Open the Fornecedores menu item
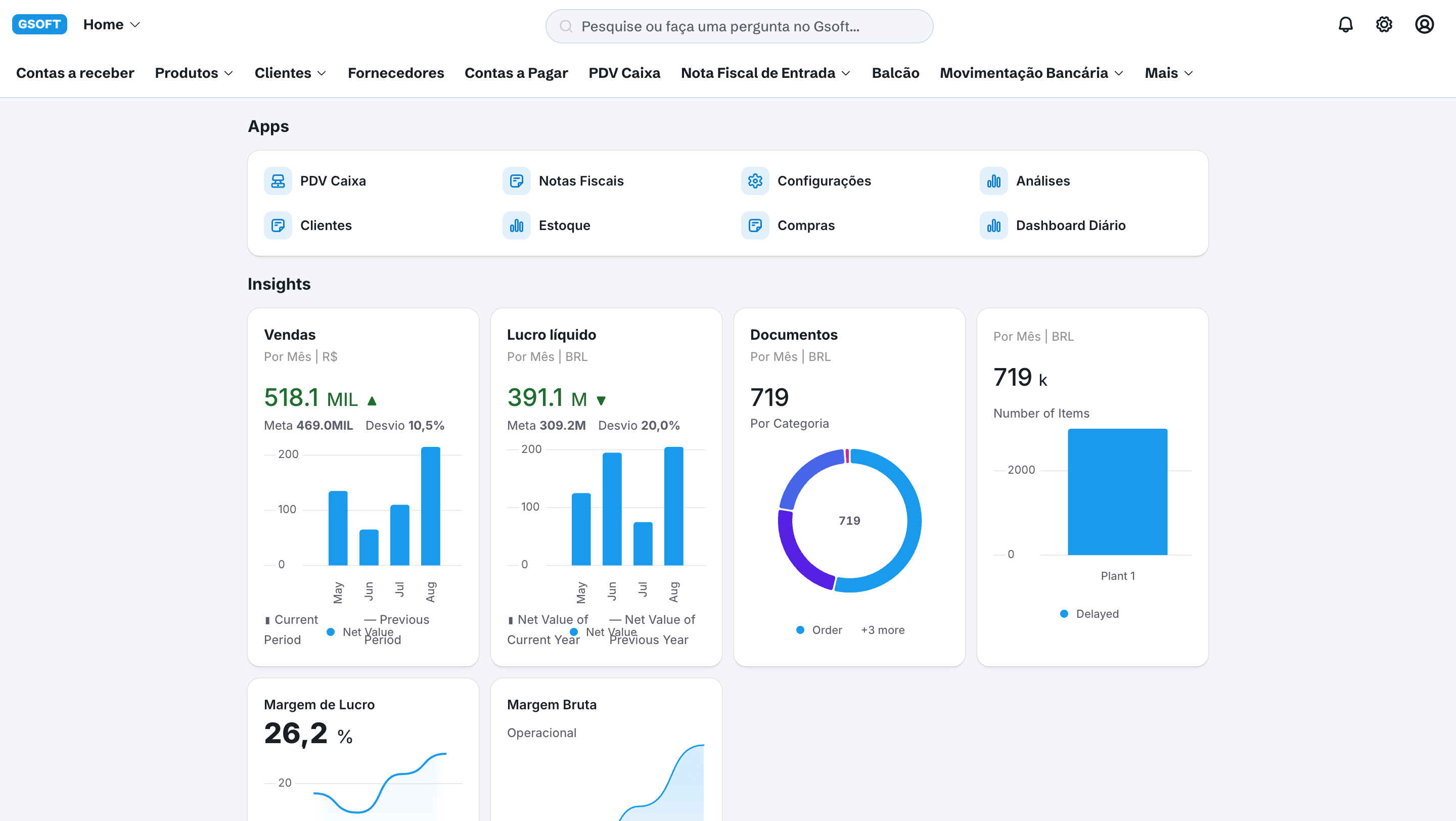Viewport: 1456px width, 821px height. (x=396, y=73)
